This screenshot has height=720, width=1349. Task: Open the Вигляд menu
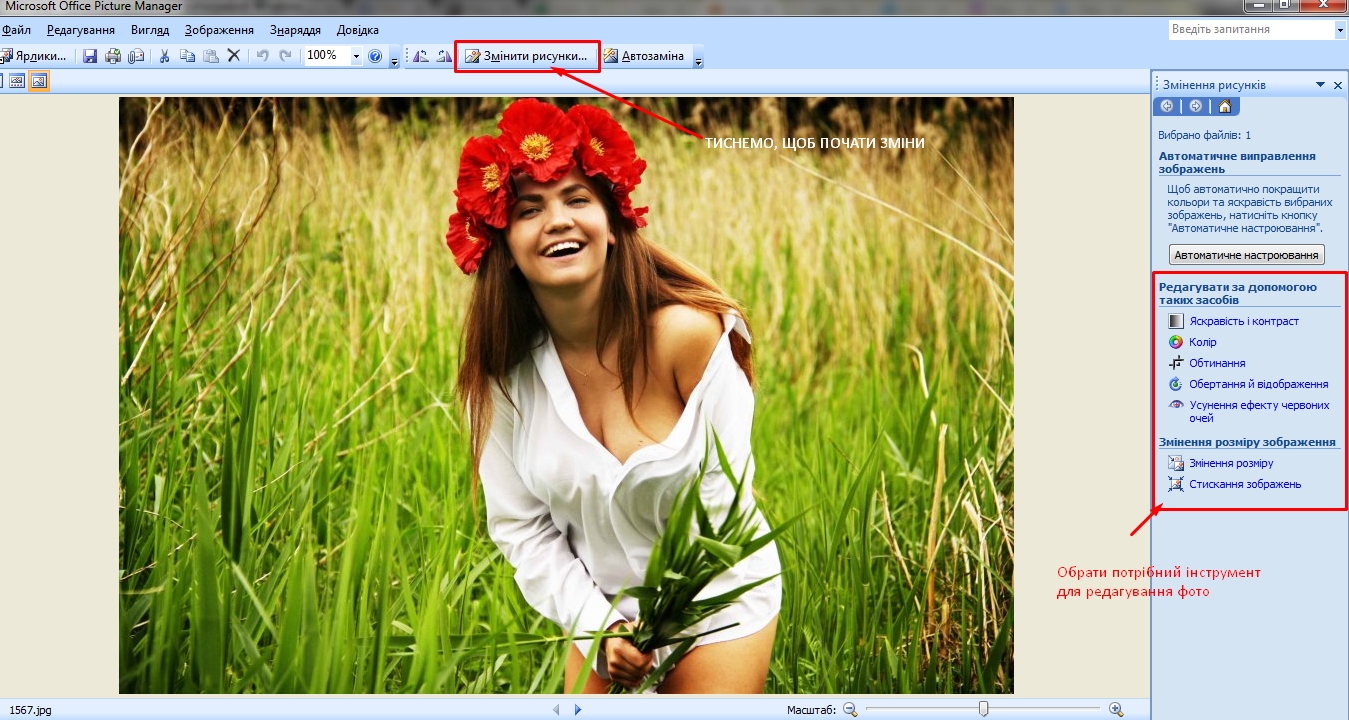point(148,30)
